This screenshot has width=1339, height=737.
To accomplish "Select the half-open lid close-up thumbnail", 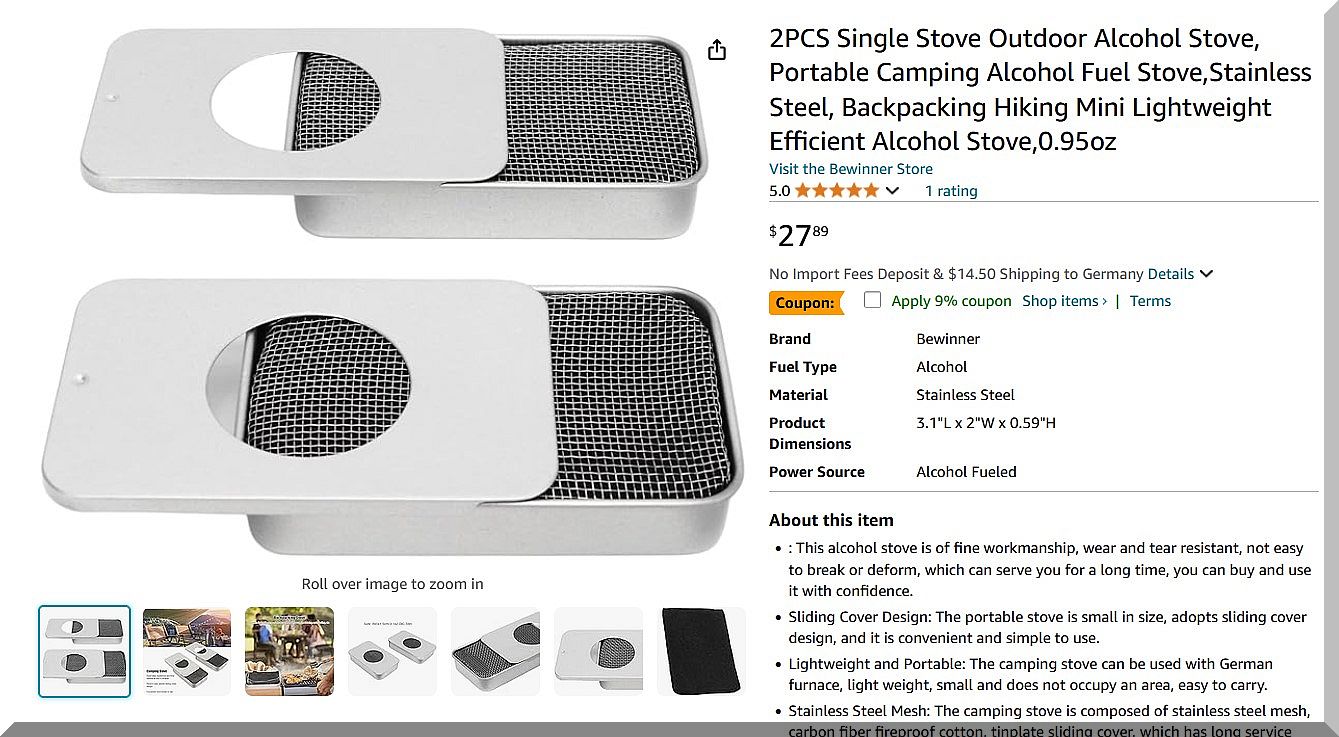I will [x=598, y=651].
